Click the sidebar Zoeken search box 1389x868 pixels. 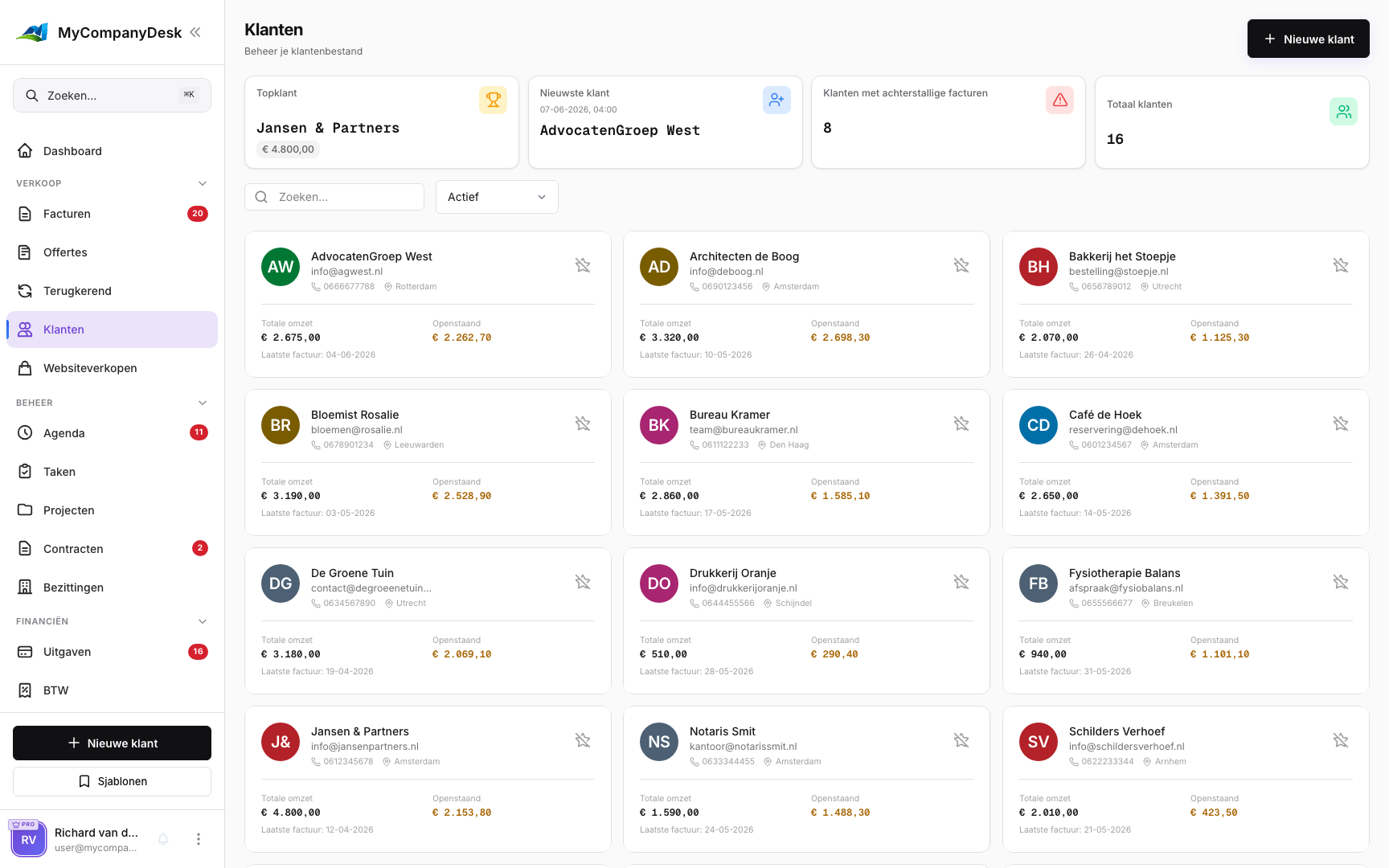pos(112,96)
